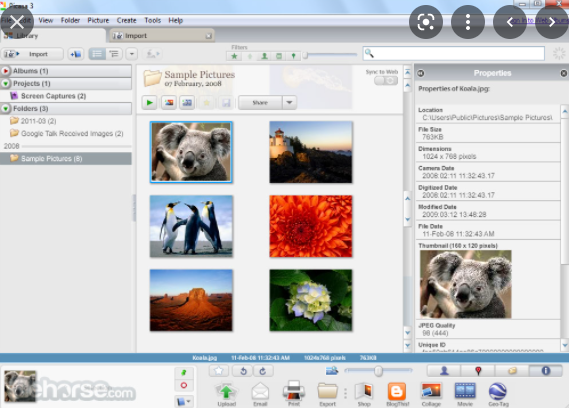Switch to the Import tab
Viewport: 569px width, 408px height.
click(162, 36)
